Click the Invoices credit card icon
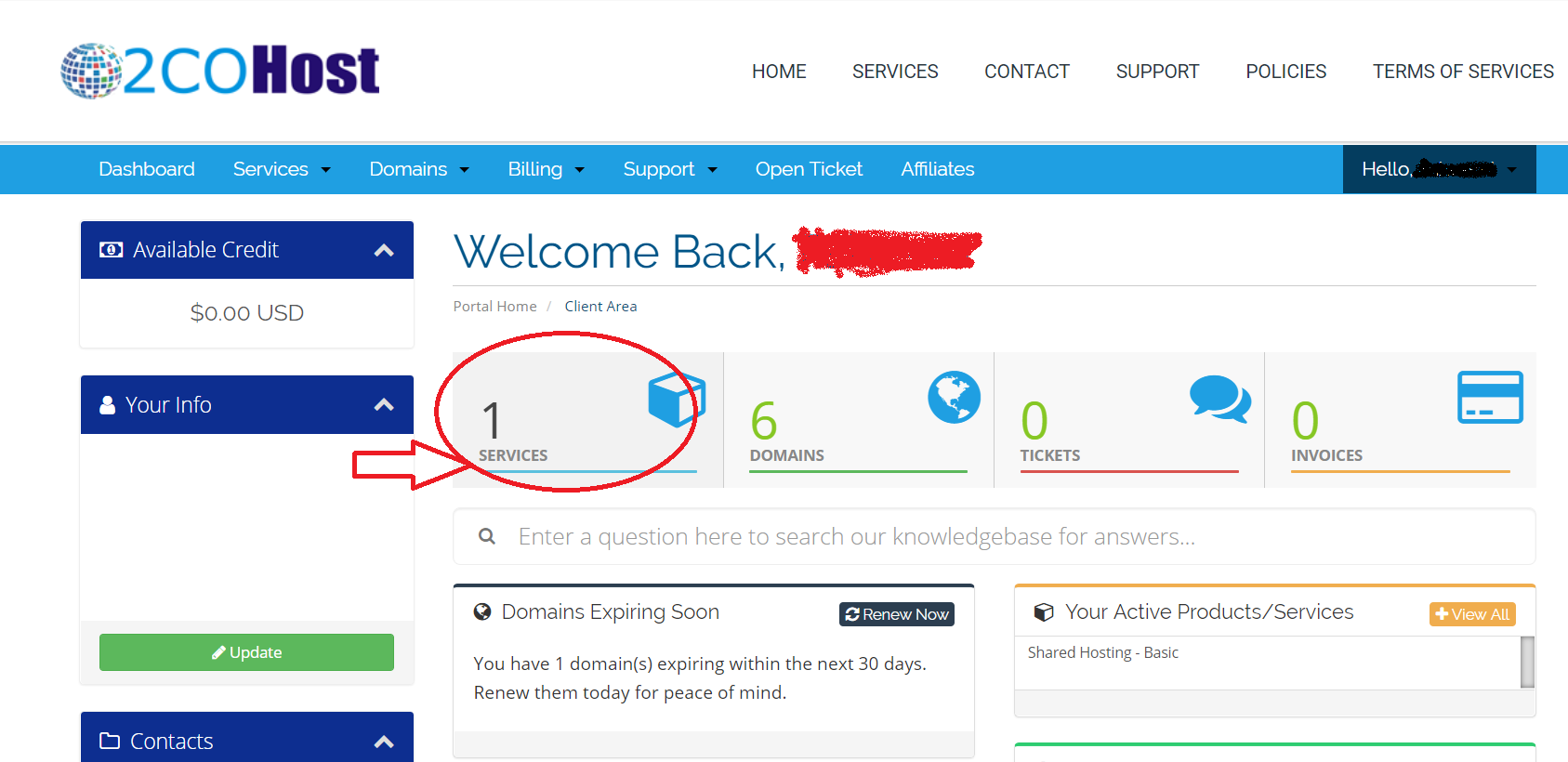1568x762 pixels. [1490, 397]
